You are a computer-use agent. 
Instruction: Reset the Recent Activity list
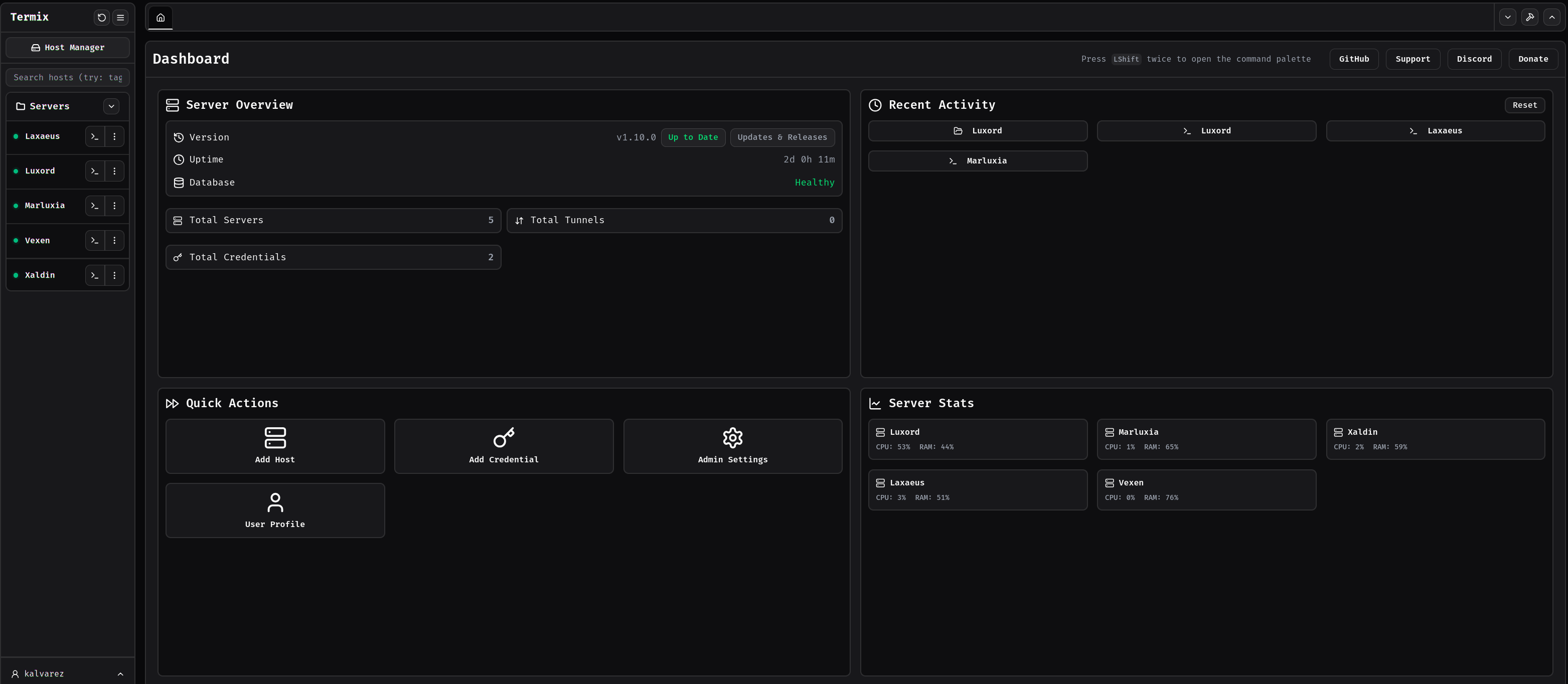(x=1524, y=105)
